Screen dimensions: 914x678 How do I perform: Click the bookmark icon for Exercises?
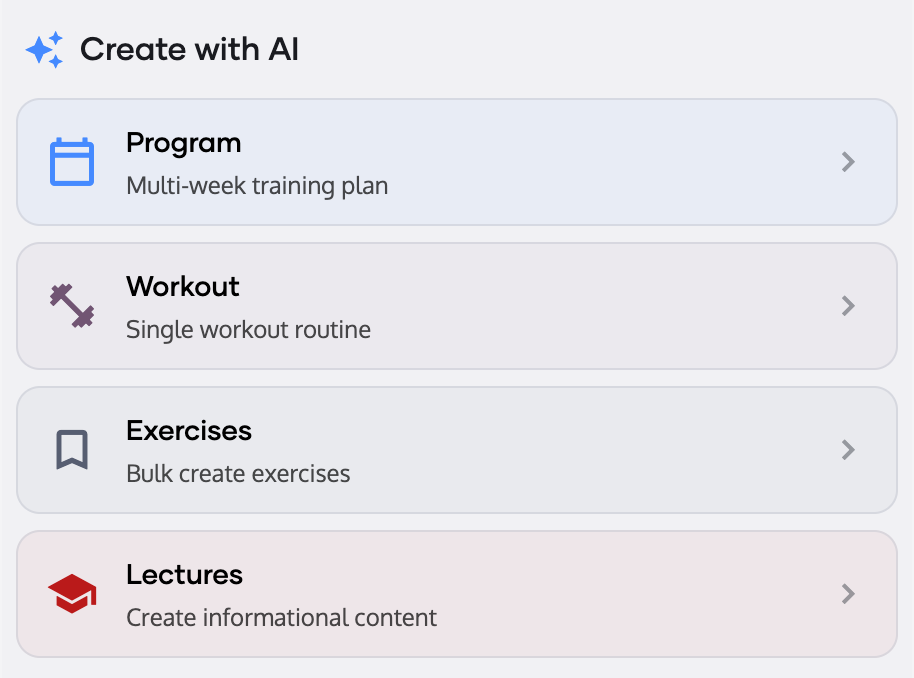(x=72, y=450)
